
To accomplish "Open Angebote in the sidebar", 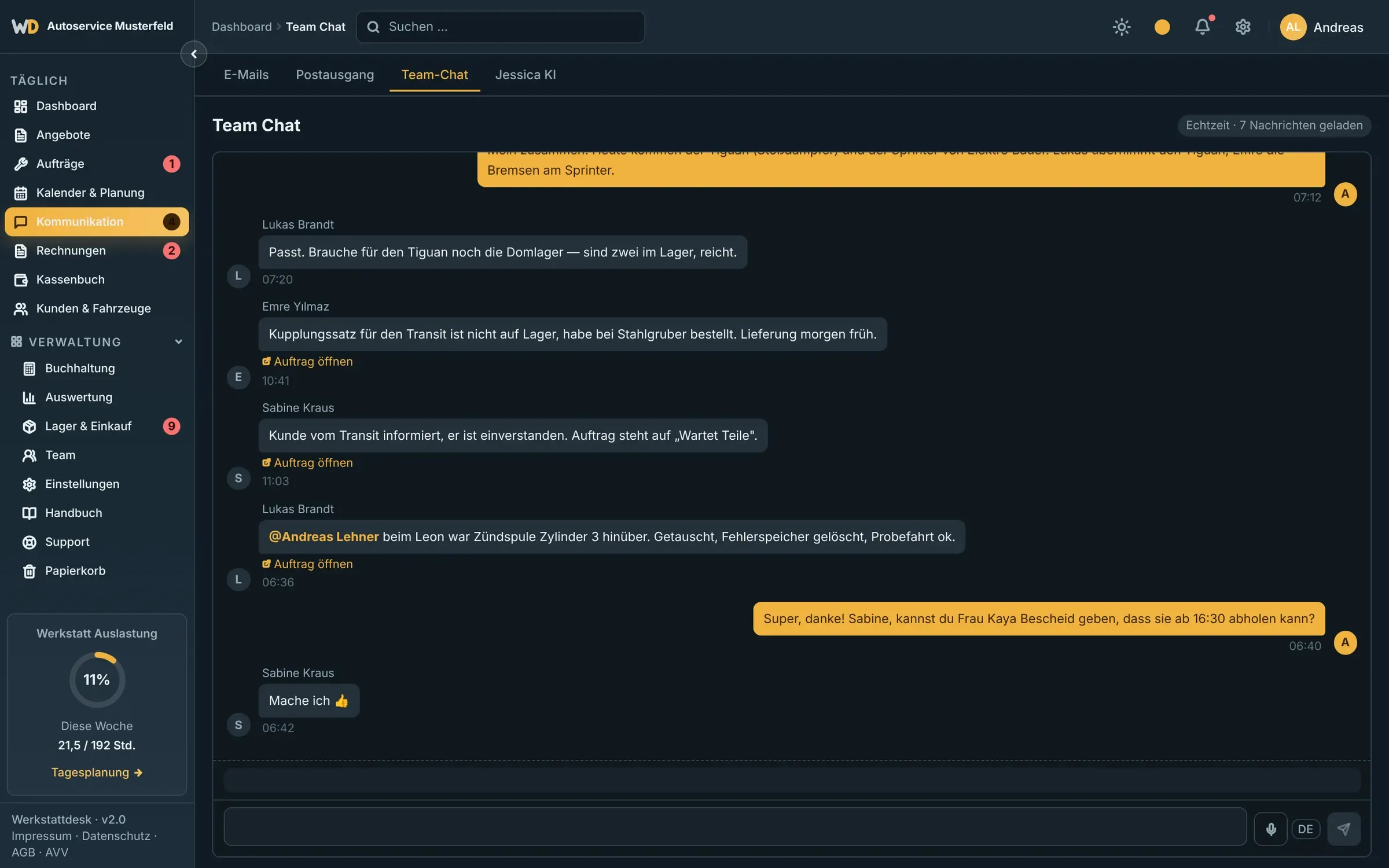I will pos(97,135).
